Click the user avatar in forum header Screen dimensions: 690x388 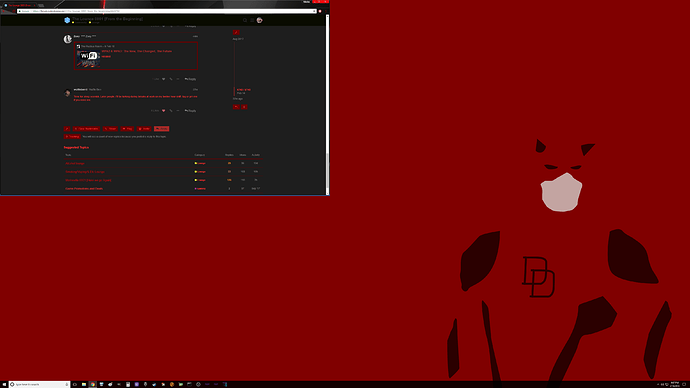coord(260,20)
